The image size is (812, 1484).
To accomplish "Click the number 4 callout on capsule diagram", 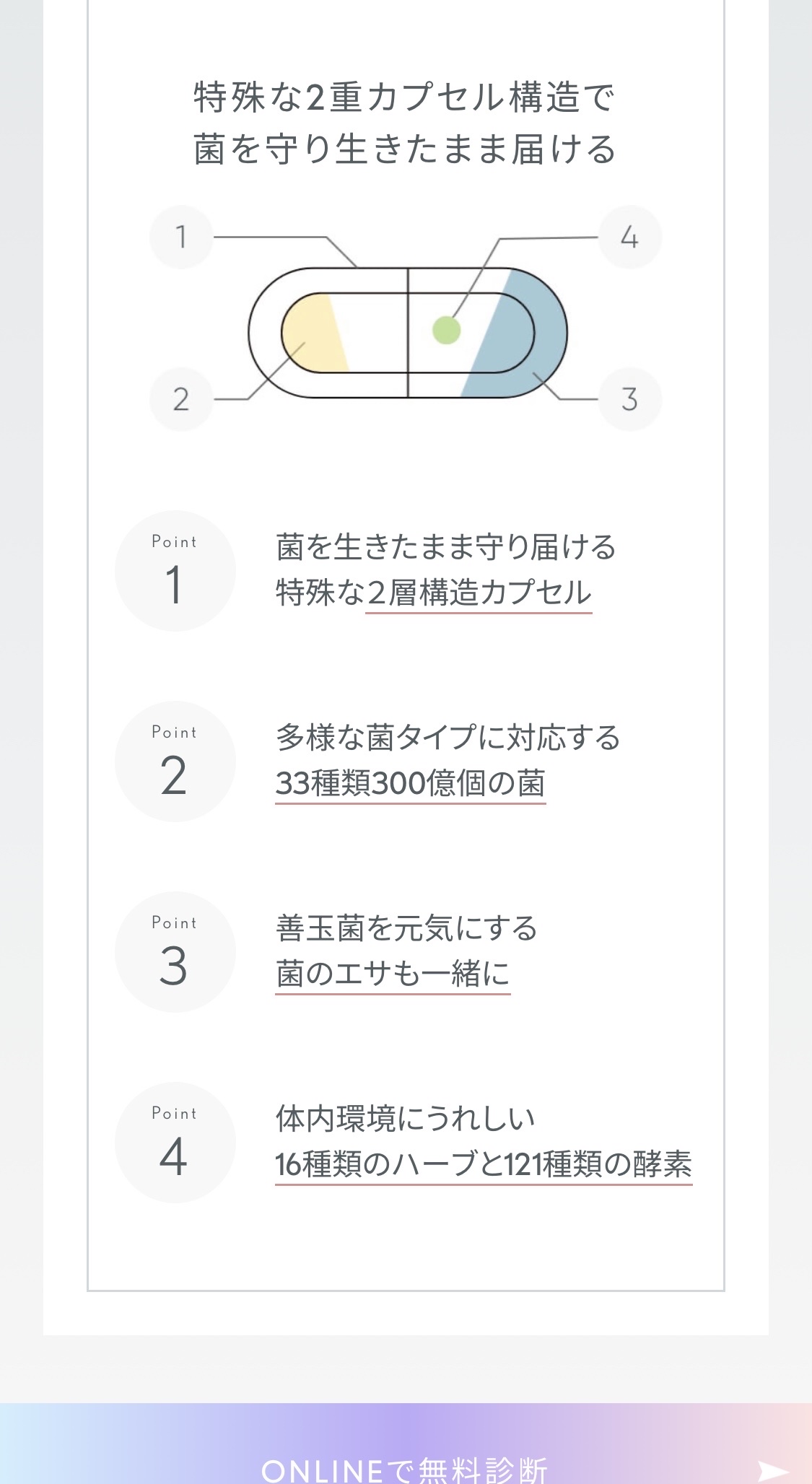I will pos(629,237).
